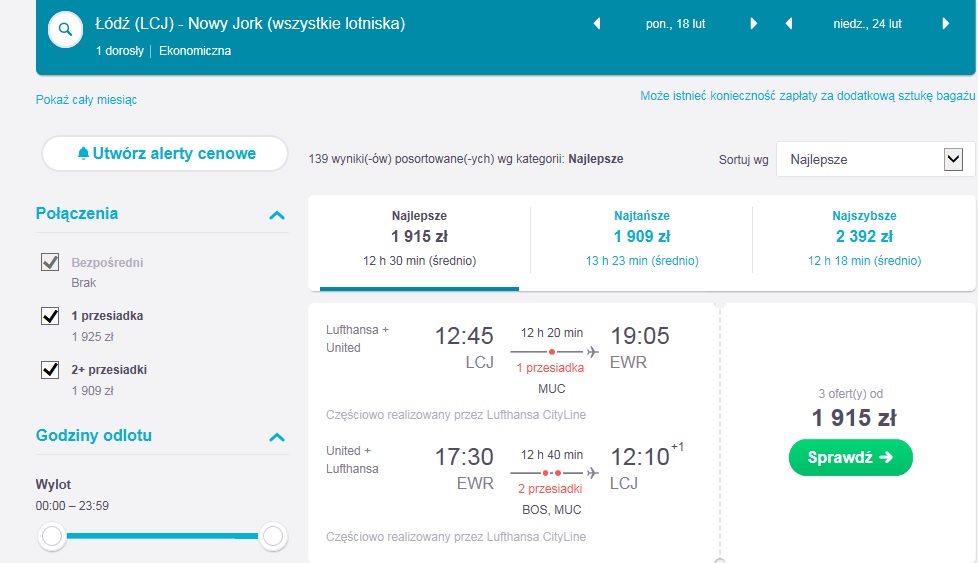Click the pon., 18 lut departure date
978x563 pixels.
click(x=675, y=24)
